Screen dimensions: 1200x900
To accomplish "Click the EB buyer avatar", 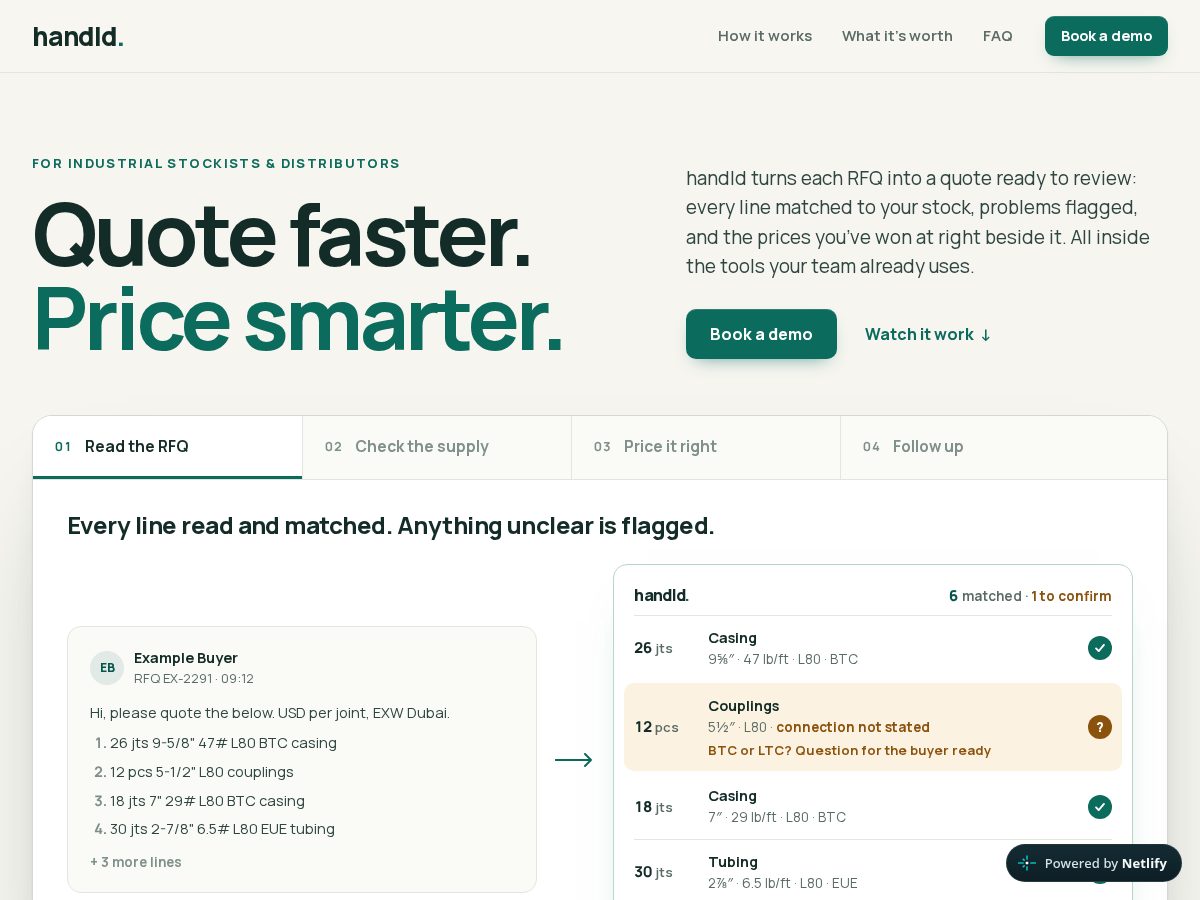I will tap(107, 668).
